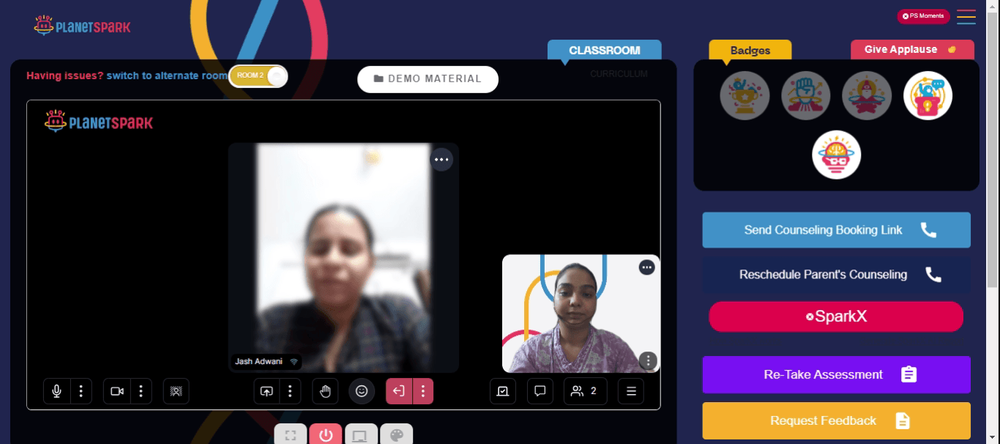The height and width of the screenshot is (444, 1000).
Task: Open the more options on Jash Adwani's video
Action: tap(441, 159)
